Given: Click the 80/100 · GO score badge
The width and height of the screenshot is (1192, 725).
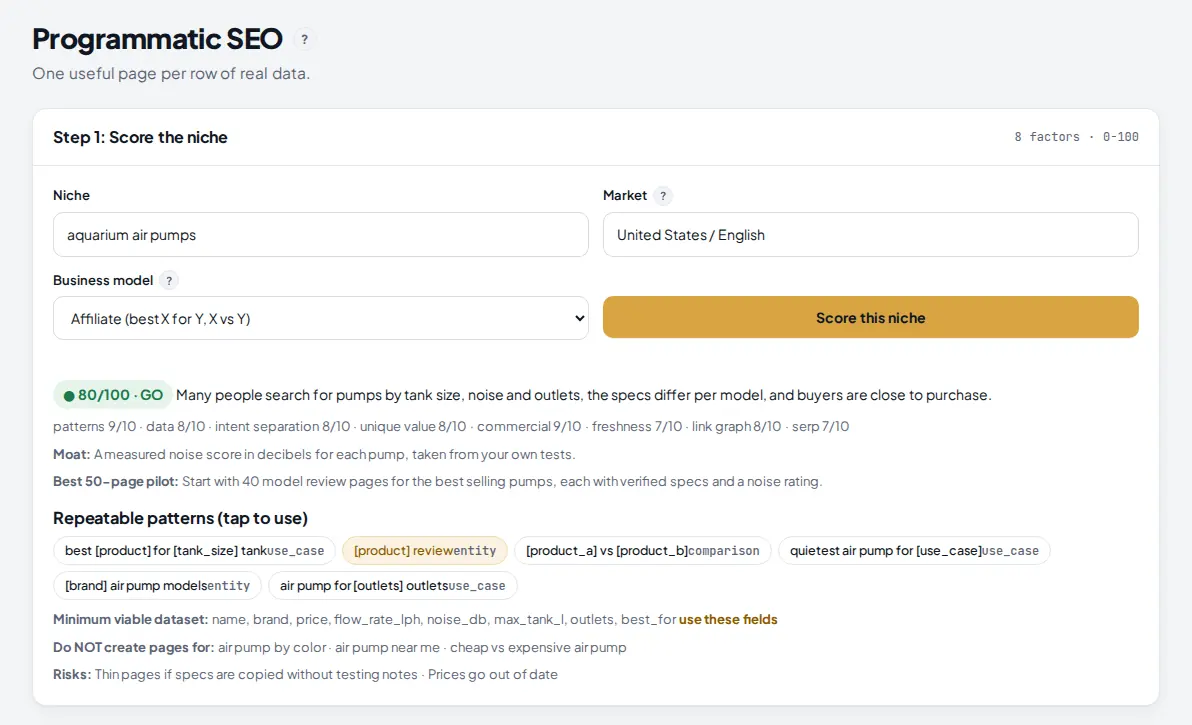Looking at the screenshot, I should (x=113, y=395).
